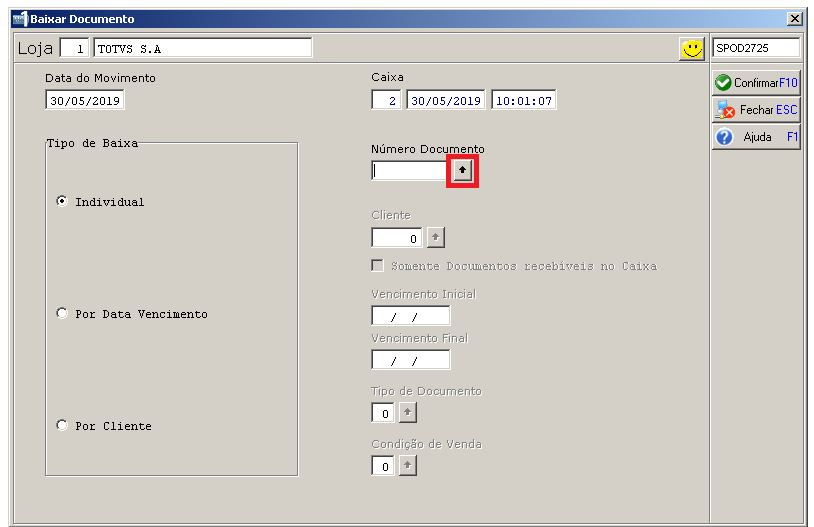Click the yellow smiley face icon

(x=691, y=49)
